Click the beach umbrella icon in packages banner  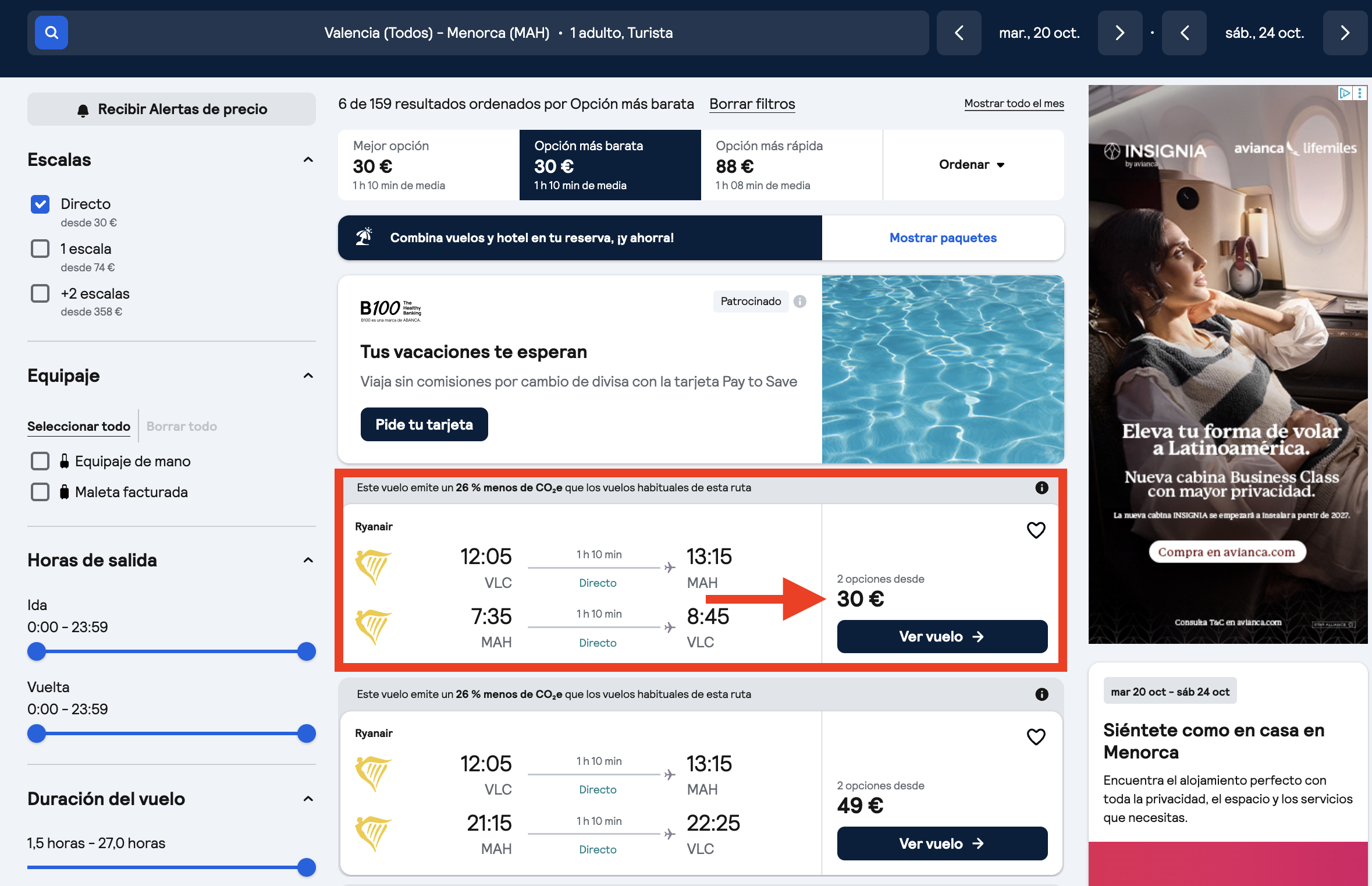pyautogui.click(x=364, y=237)
